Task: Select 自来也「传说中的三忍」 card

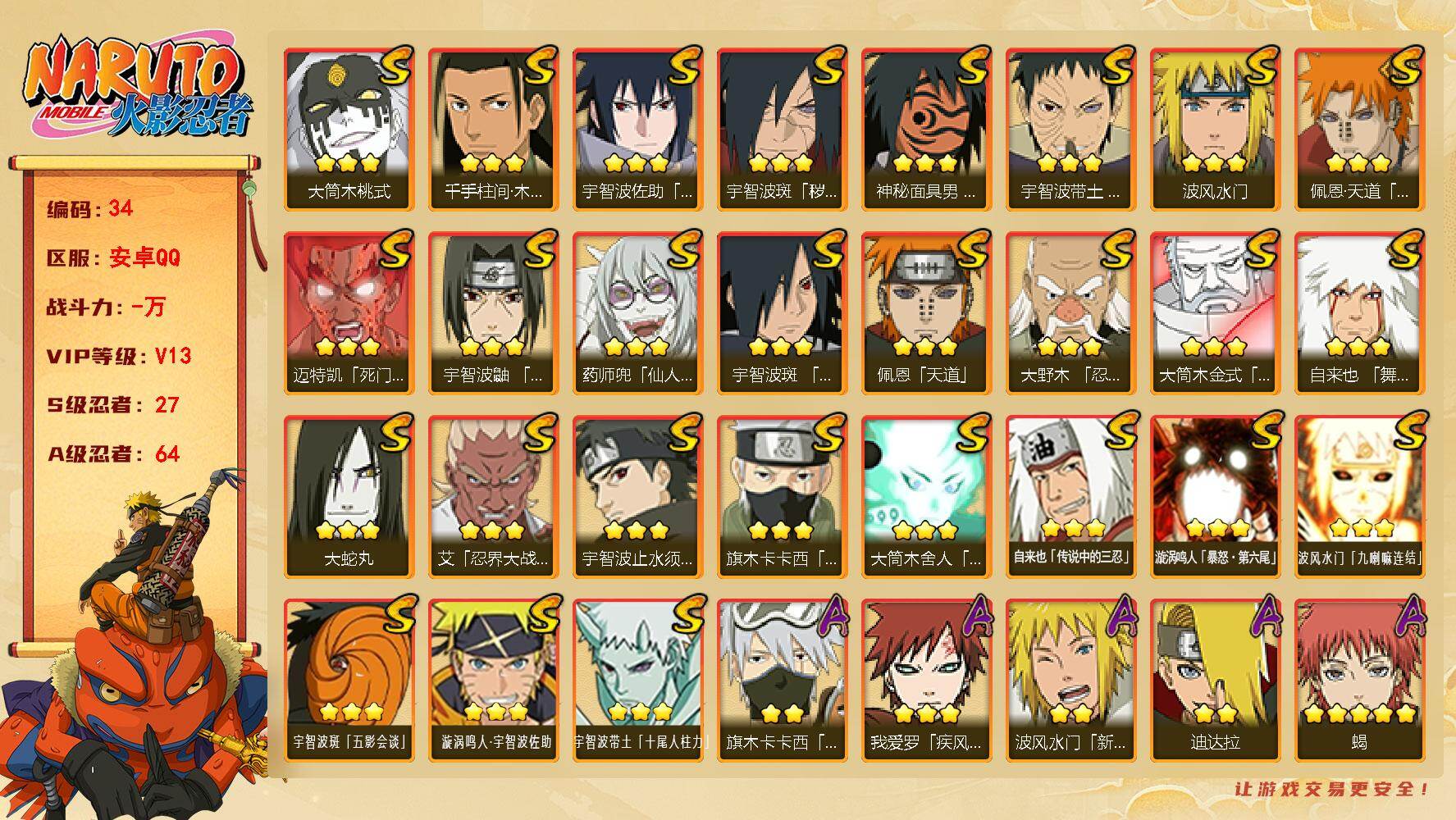Action: tap(1070, 497)
